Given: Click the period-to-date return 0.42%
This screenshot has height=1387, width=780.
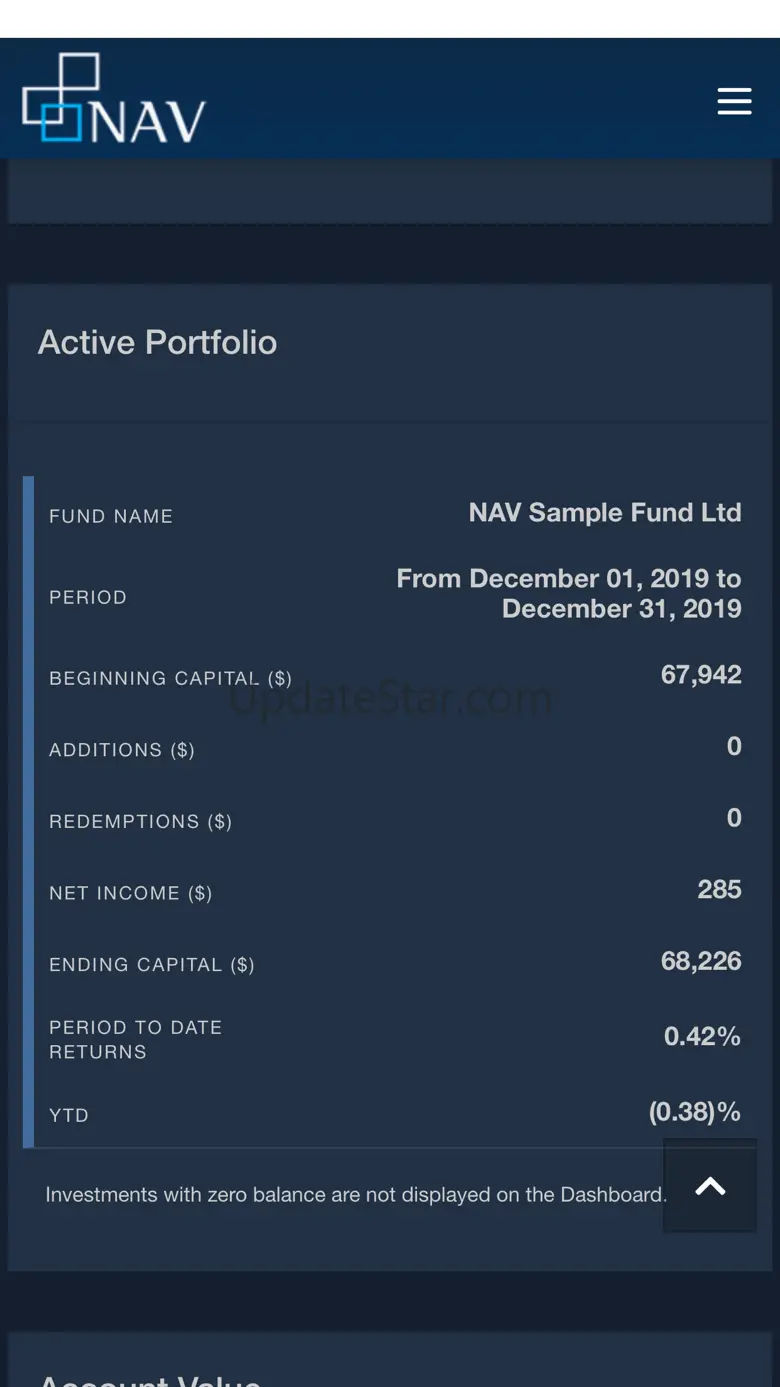Looking at the screenshot, I should pyautogui.click(x=702, y=1036).
